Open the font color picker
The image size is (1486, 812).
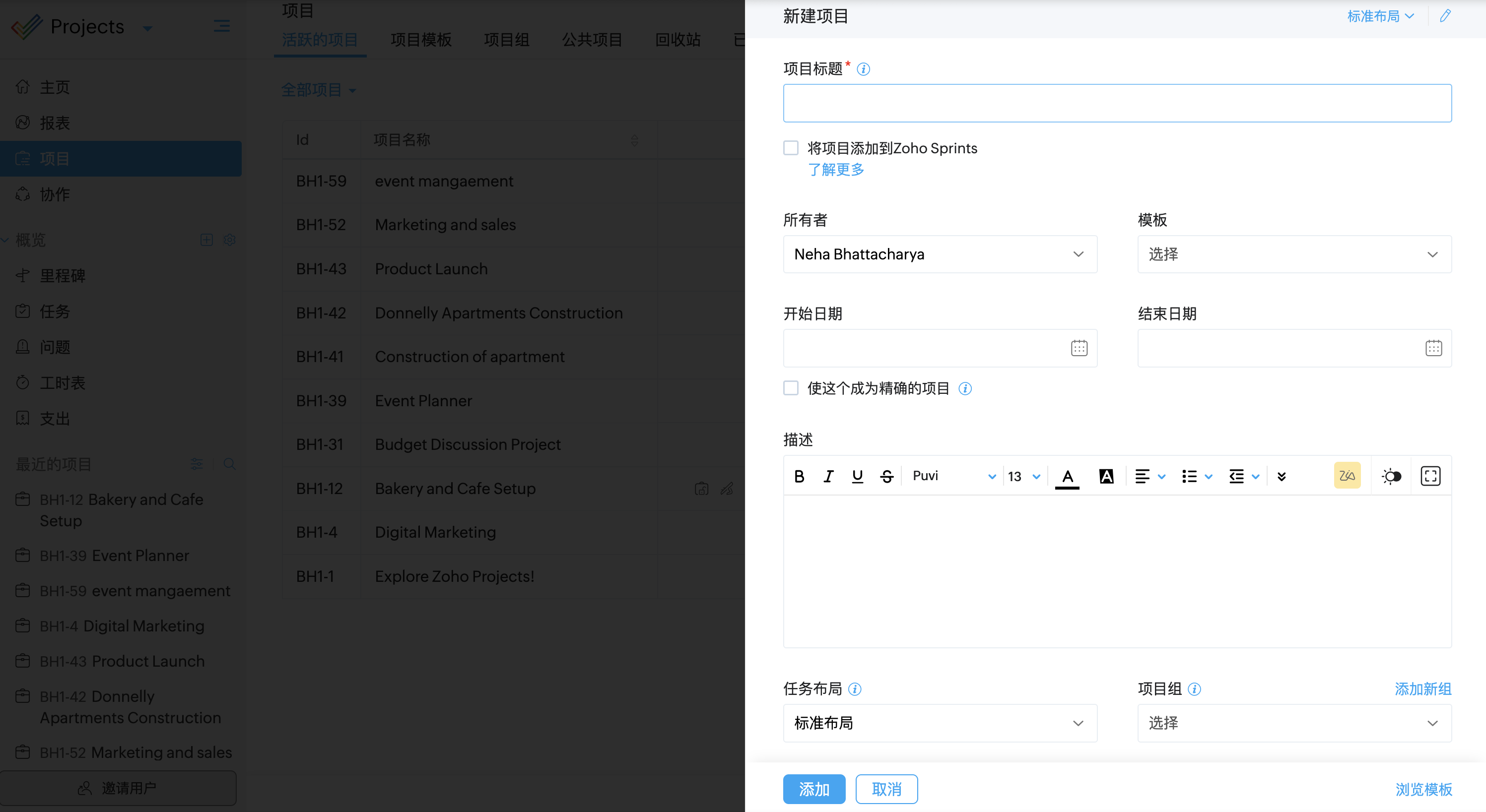1067,476
